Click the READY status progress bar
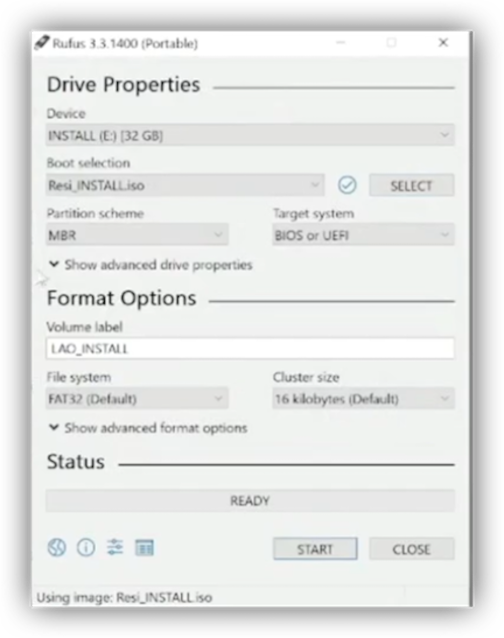Screen dimensions: 504x638 coord(250,500)
